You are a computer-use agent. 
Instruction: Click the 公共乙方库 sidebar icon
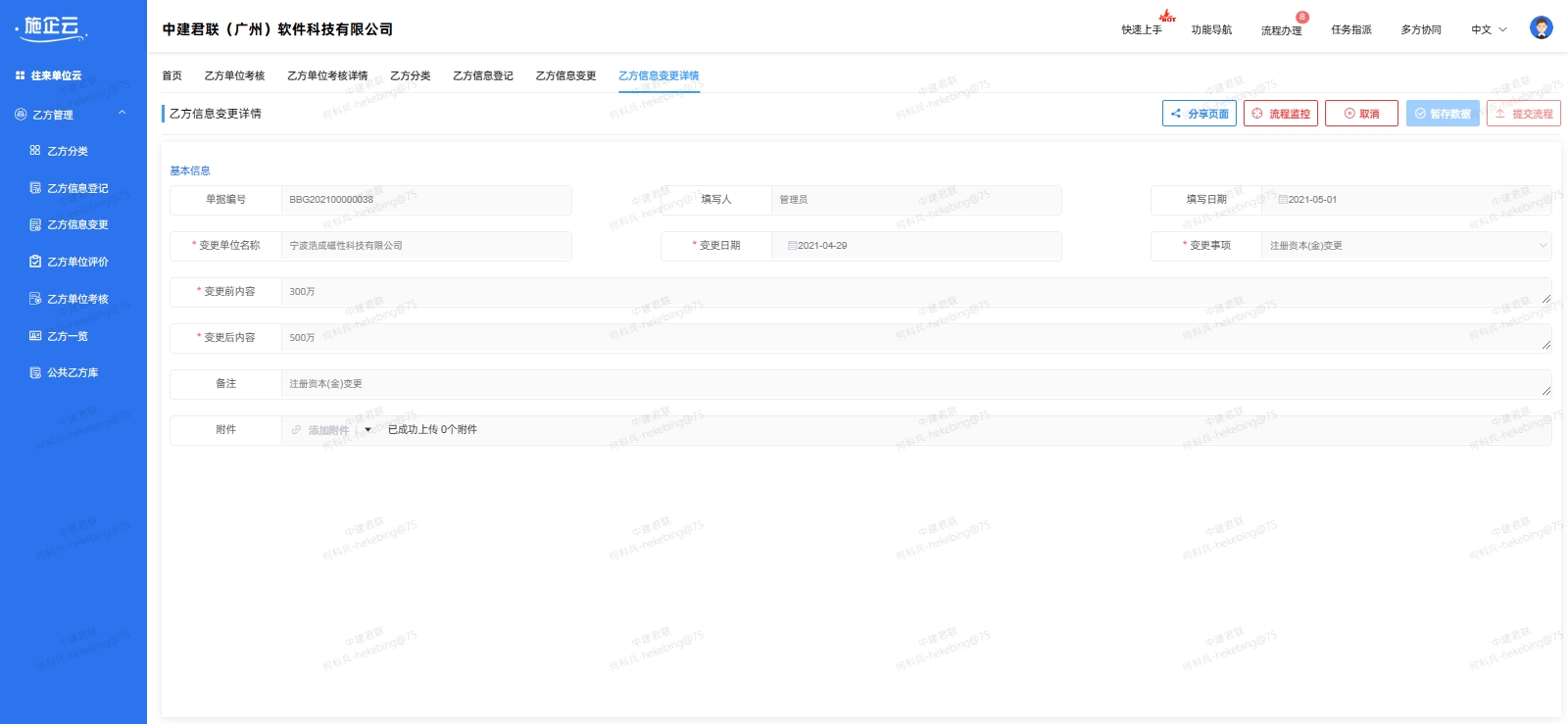pos(35,372)
